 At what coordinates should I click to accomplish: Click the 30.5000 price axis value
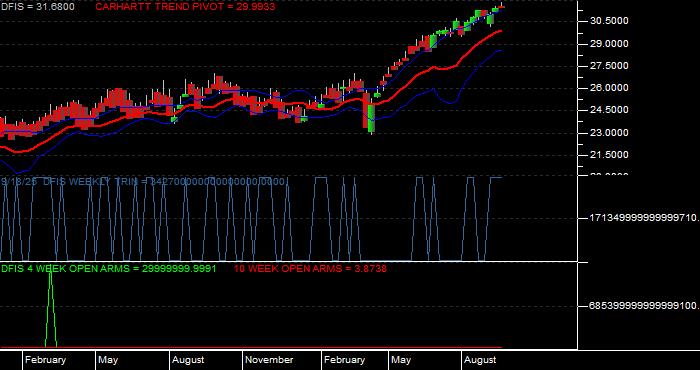coord(608,21)
